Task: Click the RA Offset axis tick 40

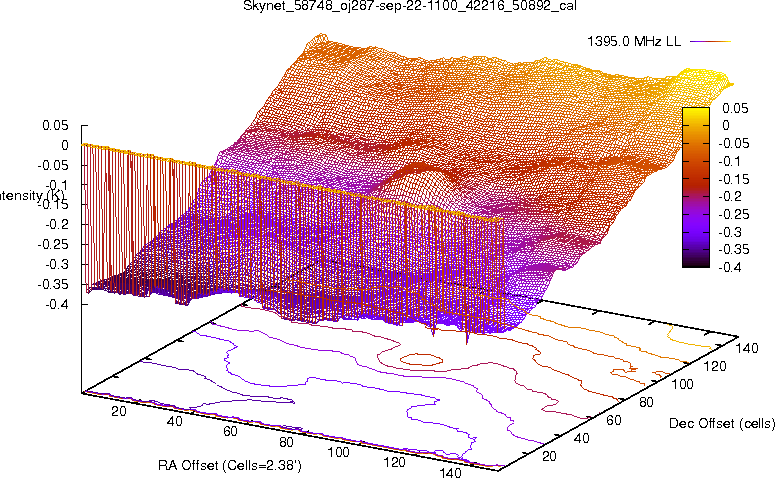Action: pyautogui.click(x=174, y=421)
